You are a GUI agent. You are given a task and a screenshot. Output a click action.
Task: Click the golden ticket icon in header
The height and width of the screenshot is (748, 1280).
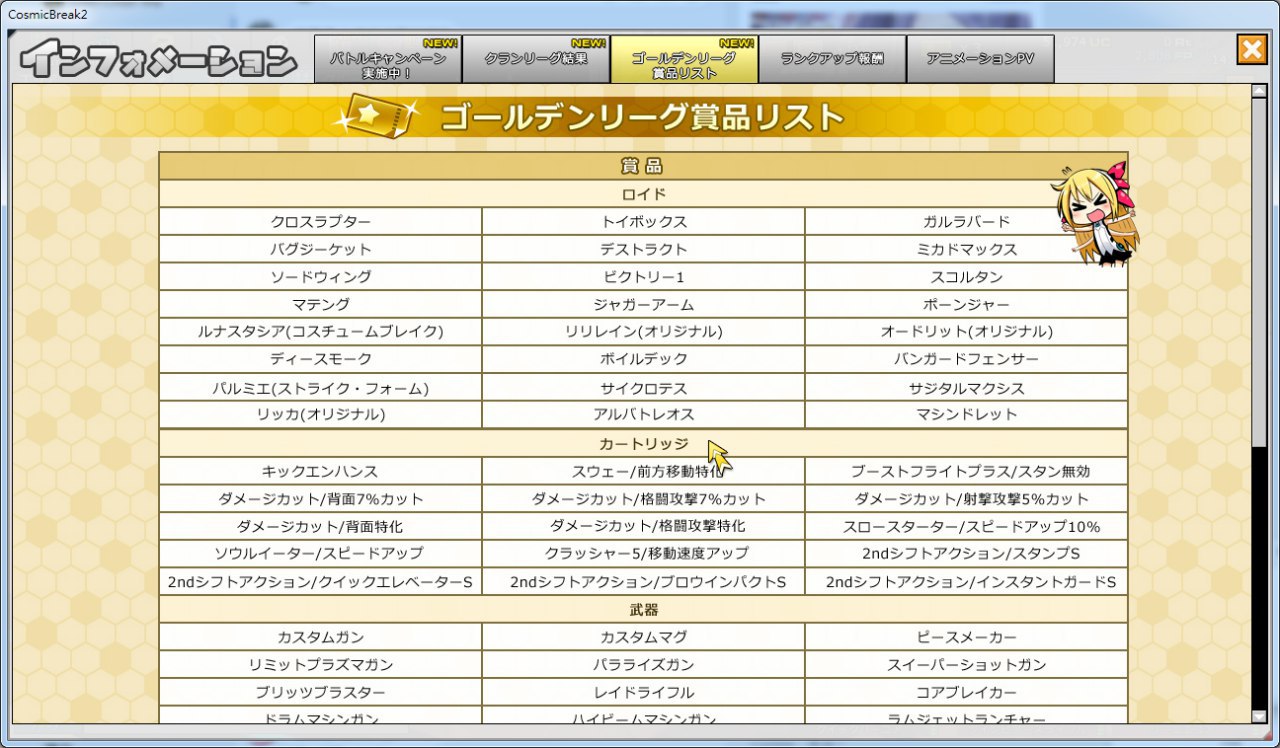pos(375,118)
